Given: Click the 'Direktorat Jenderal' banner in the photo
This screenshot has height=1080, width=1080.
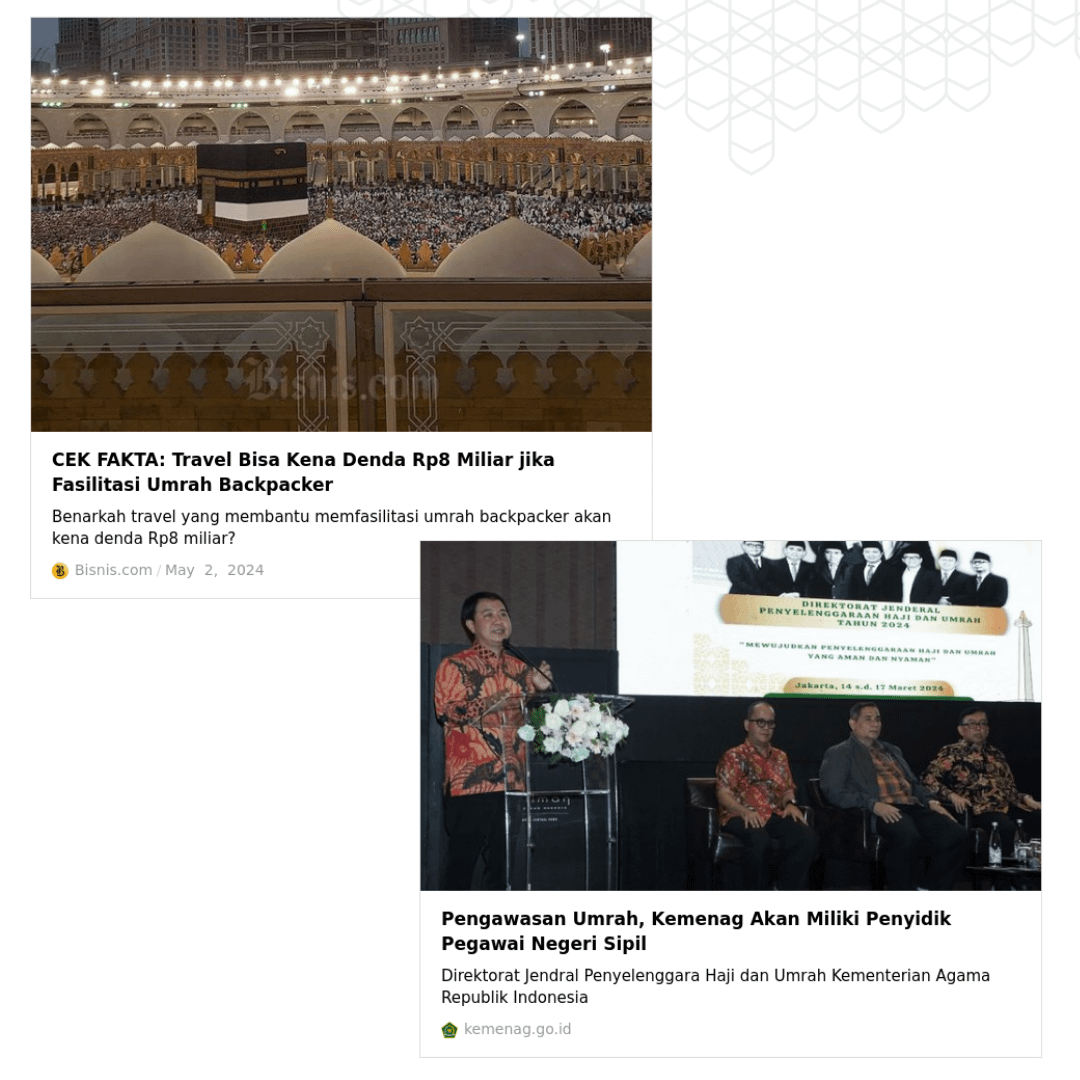Looking at the screenshot, I should (870, 614).
